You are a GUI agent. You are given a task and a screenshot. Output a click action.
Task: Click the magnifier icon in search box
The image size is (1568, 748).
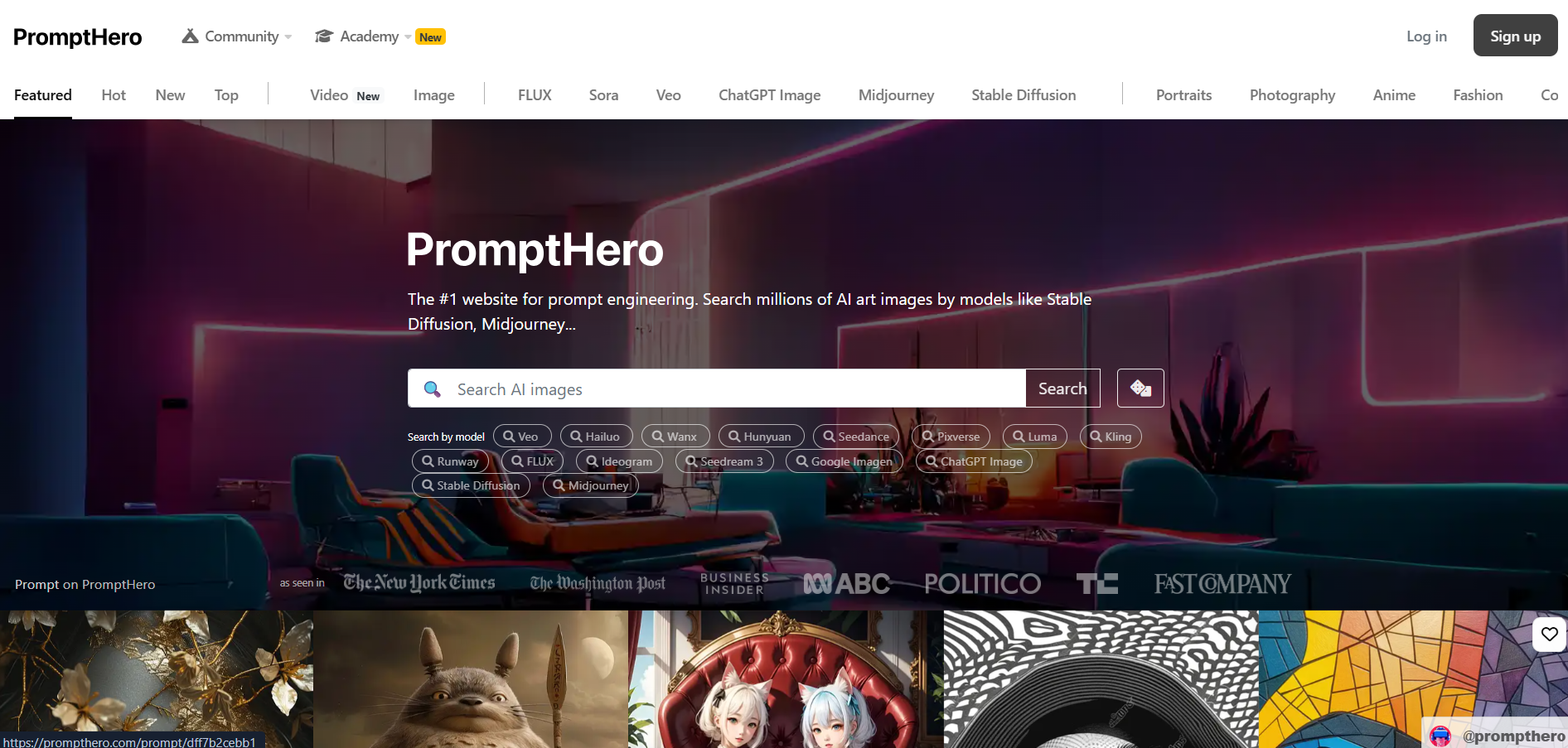(432, 388)
